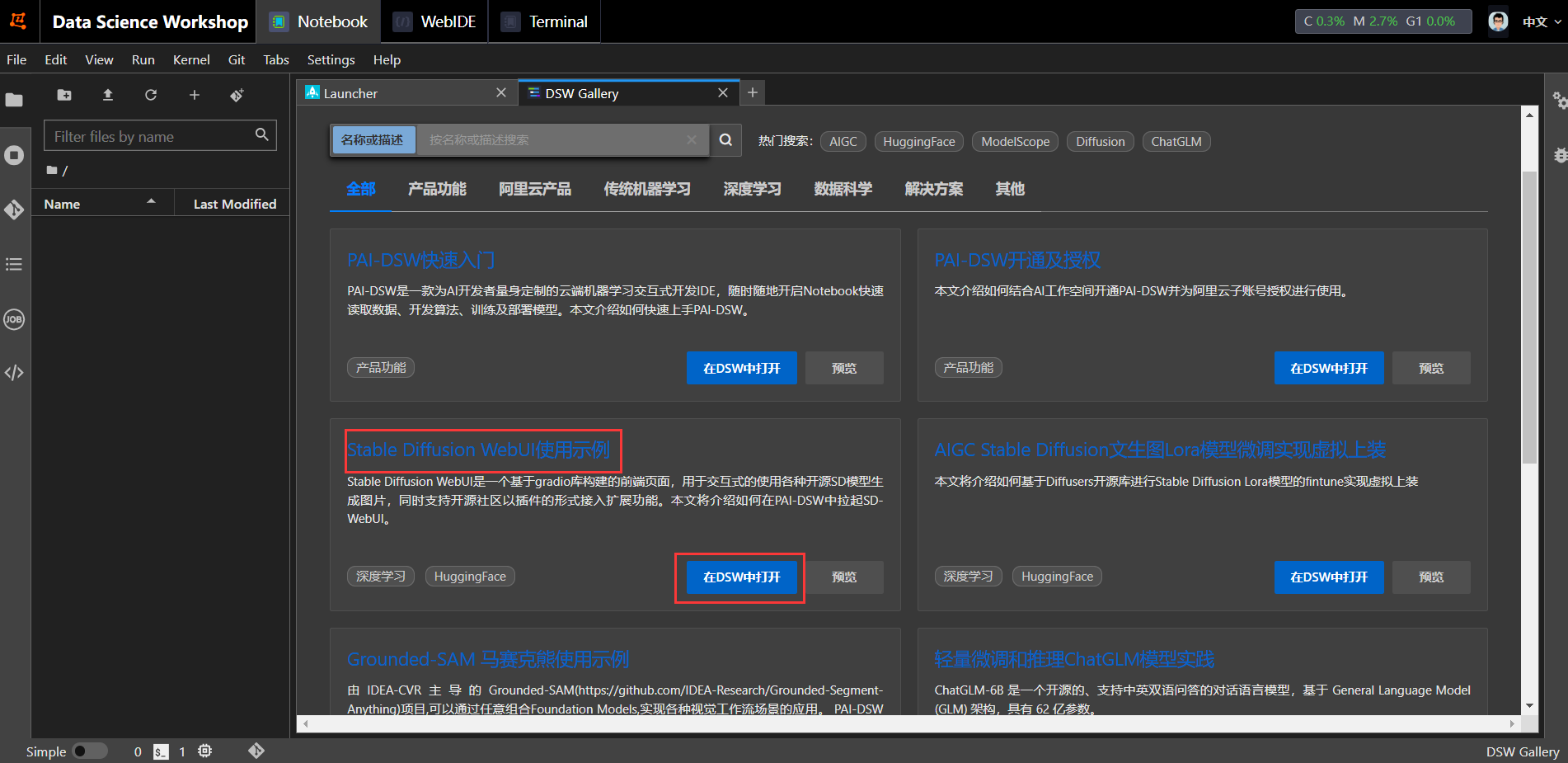
Task: Refresh the file list
Action: (x=151, y=95)
